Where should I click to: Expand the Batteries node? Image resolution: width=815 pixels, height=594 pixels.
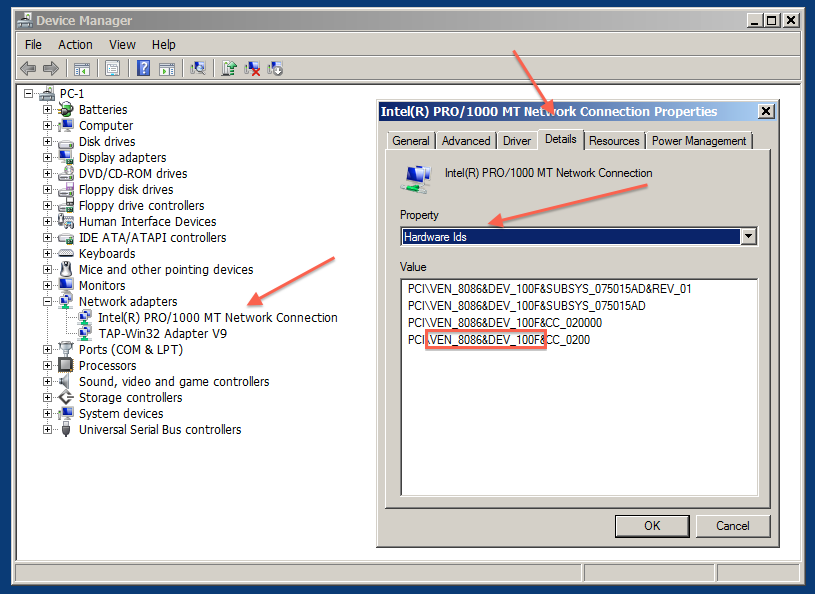[x=47, y=110]
